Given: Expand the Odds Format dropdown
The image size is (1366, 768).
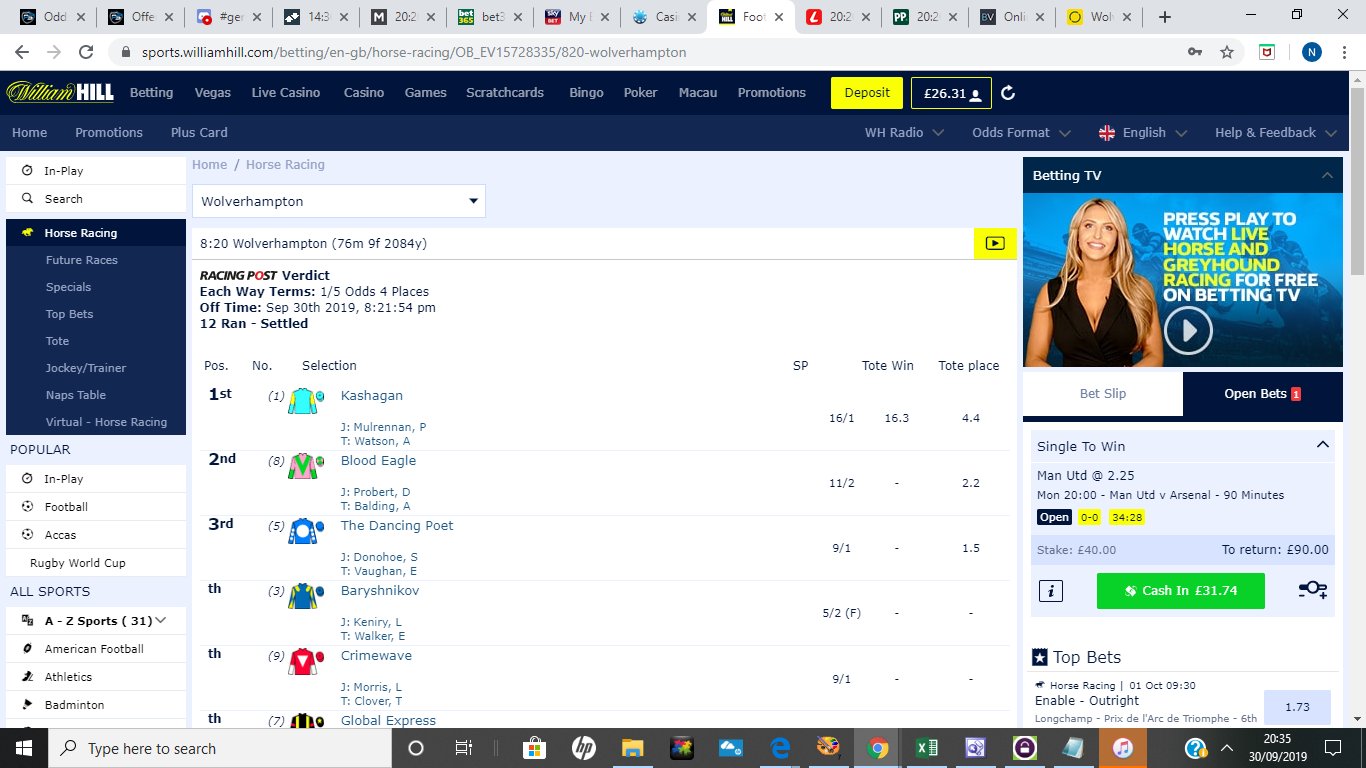Looking at the screenshot, I should click(1021, 132).
